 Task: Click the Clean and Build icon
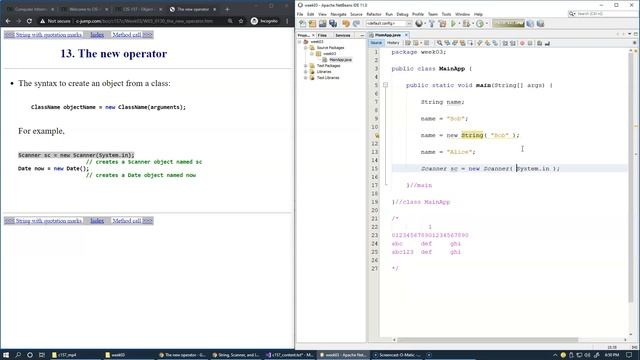click(x=442, y=24)
